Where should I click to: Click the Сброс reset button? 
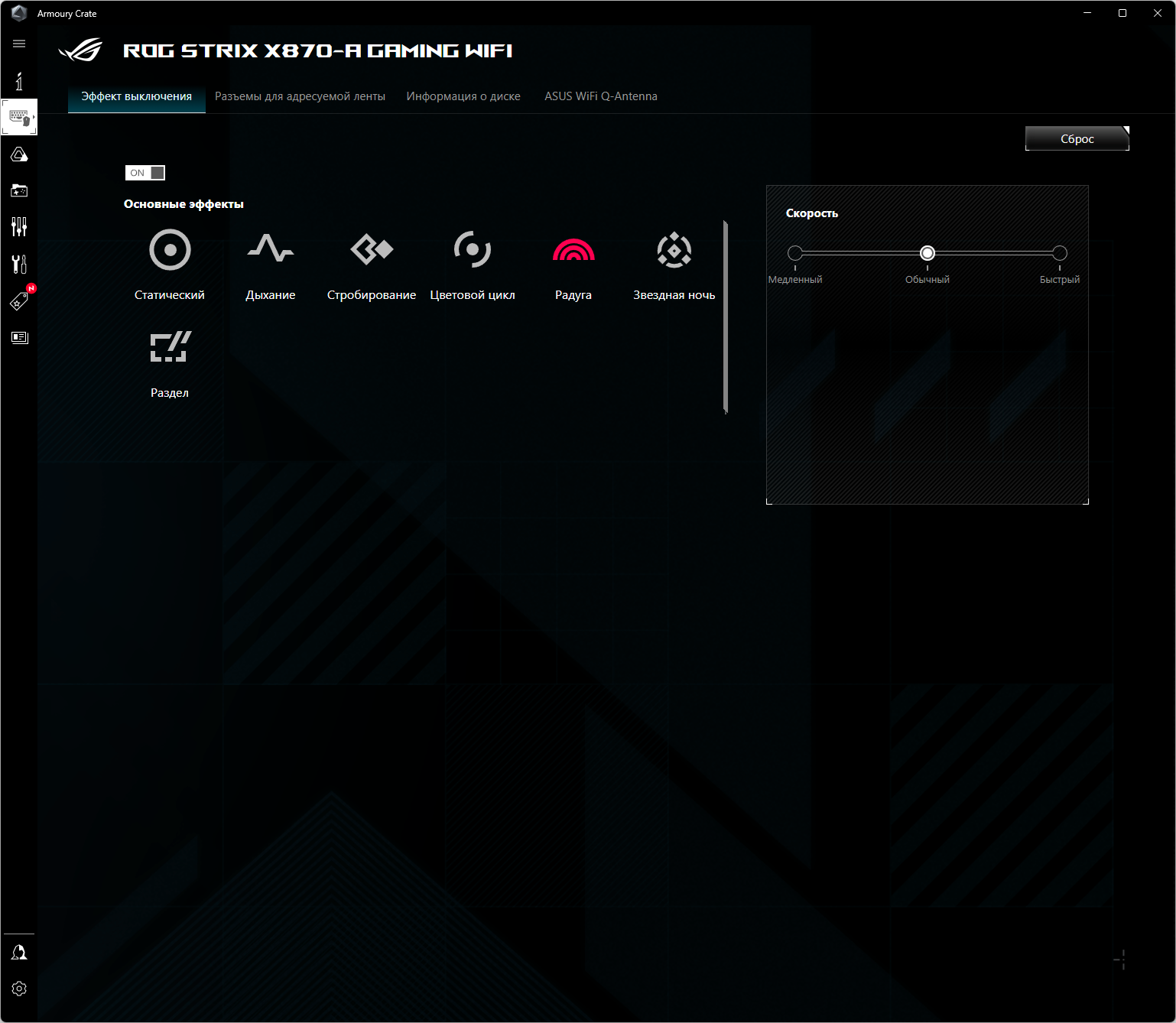(1077, 138)
